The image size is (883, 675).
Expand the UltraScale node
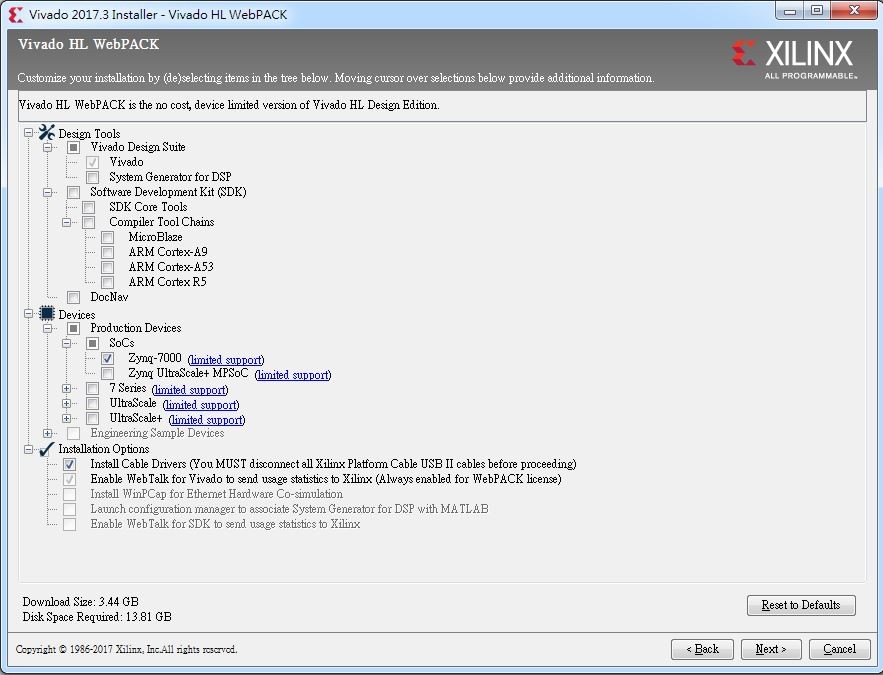pos(66,404)
